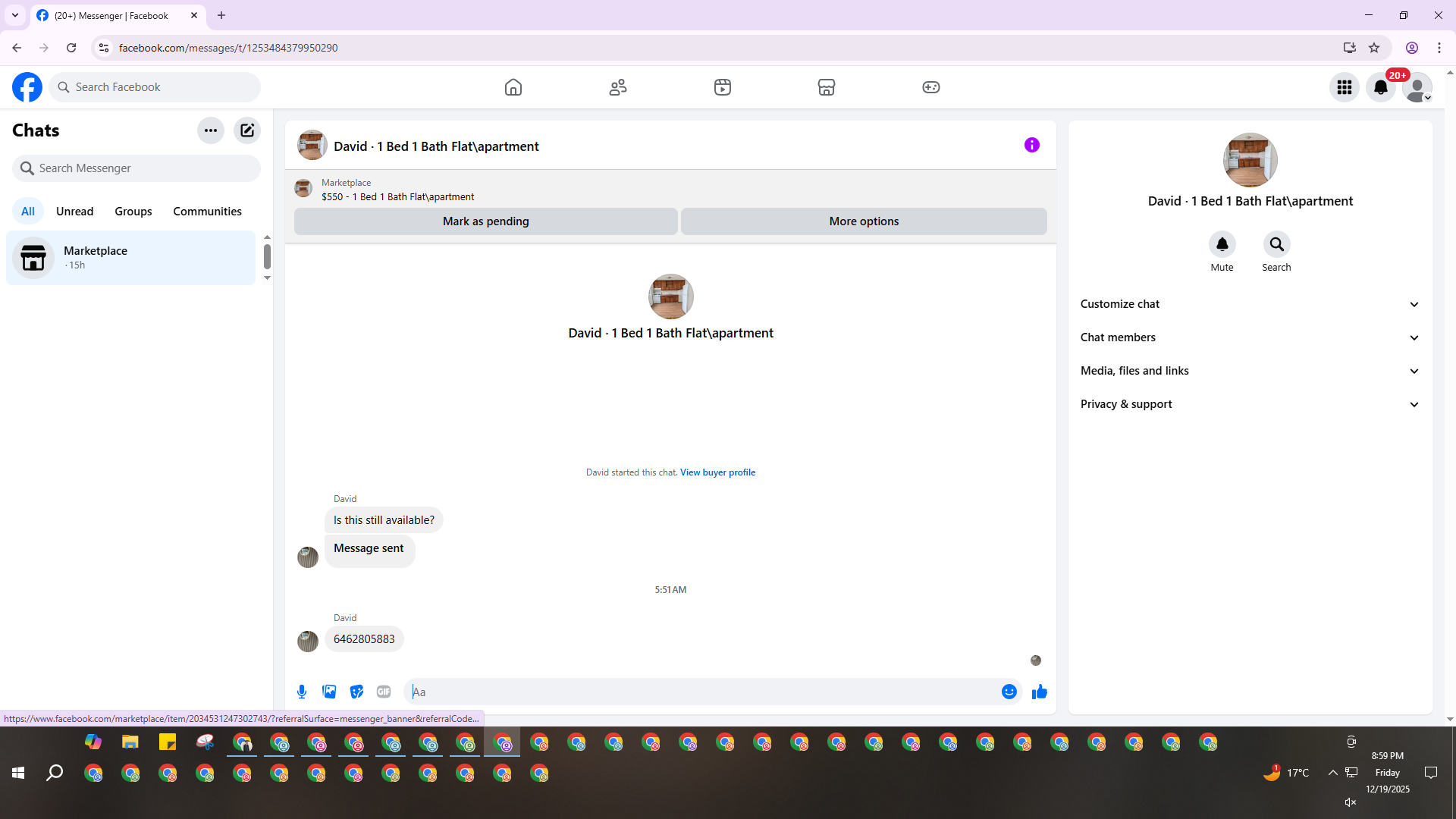Open the notifications bell
Image resolution: width=1456 pixels, height=819 pixels.
click(x=1381, y=87)
